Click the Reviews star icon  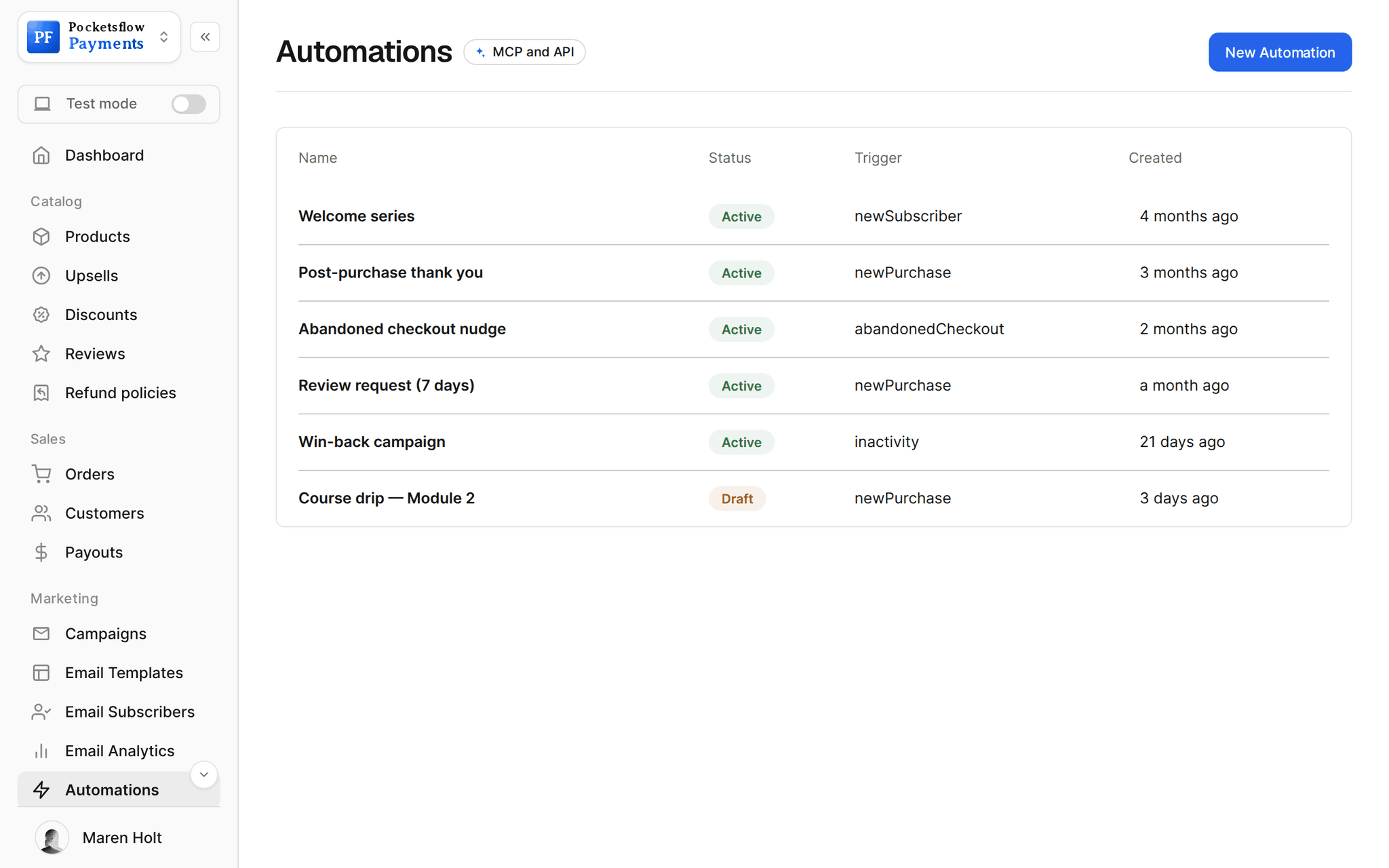pyautogui.click(x=41, y=354)
